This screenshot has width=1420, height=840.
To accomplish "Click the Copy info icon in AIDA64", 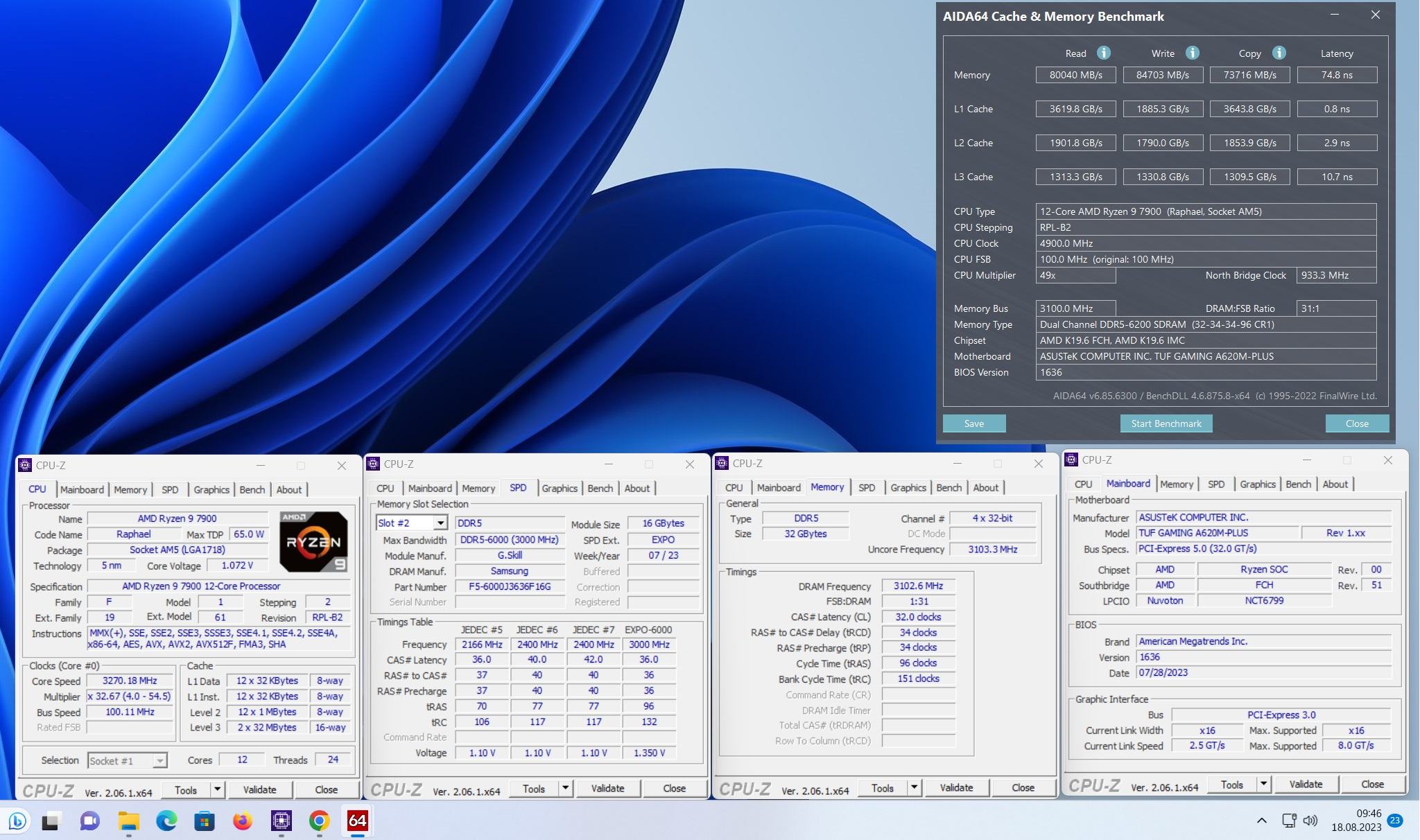I will tap(1279, 53).
